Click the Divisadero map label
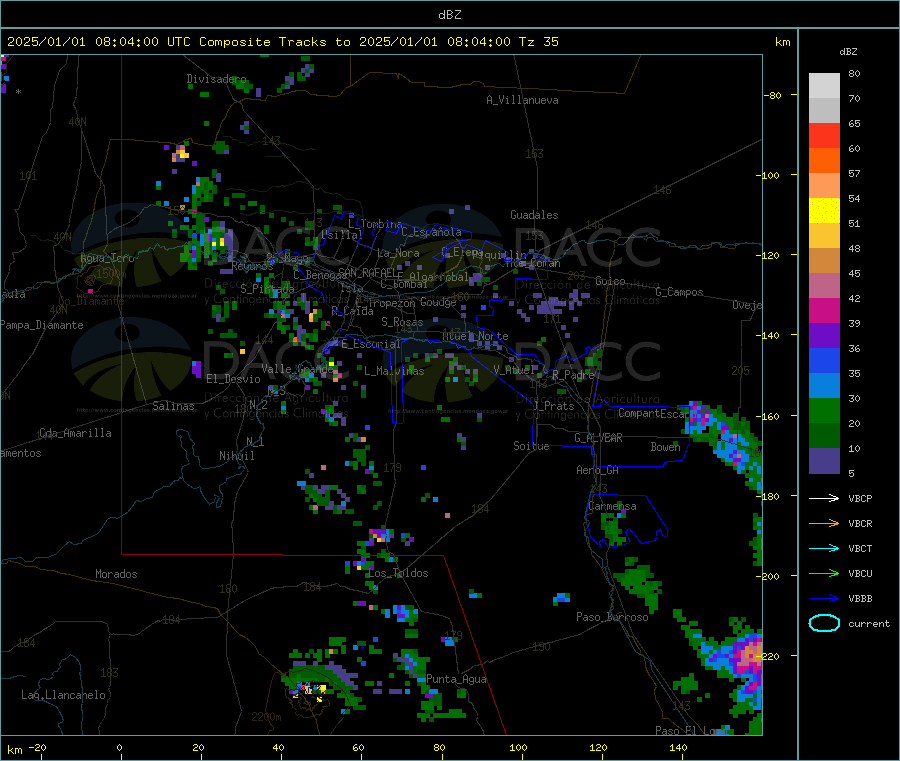 pos(216,79)
